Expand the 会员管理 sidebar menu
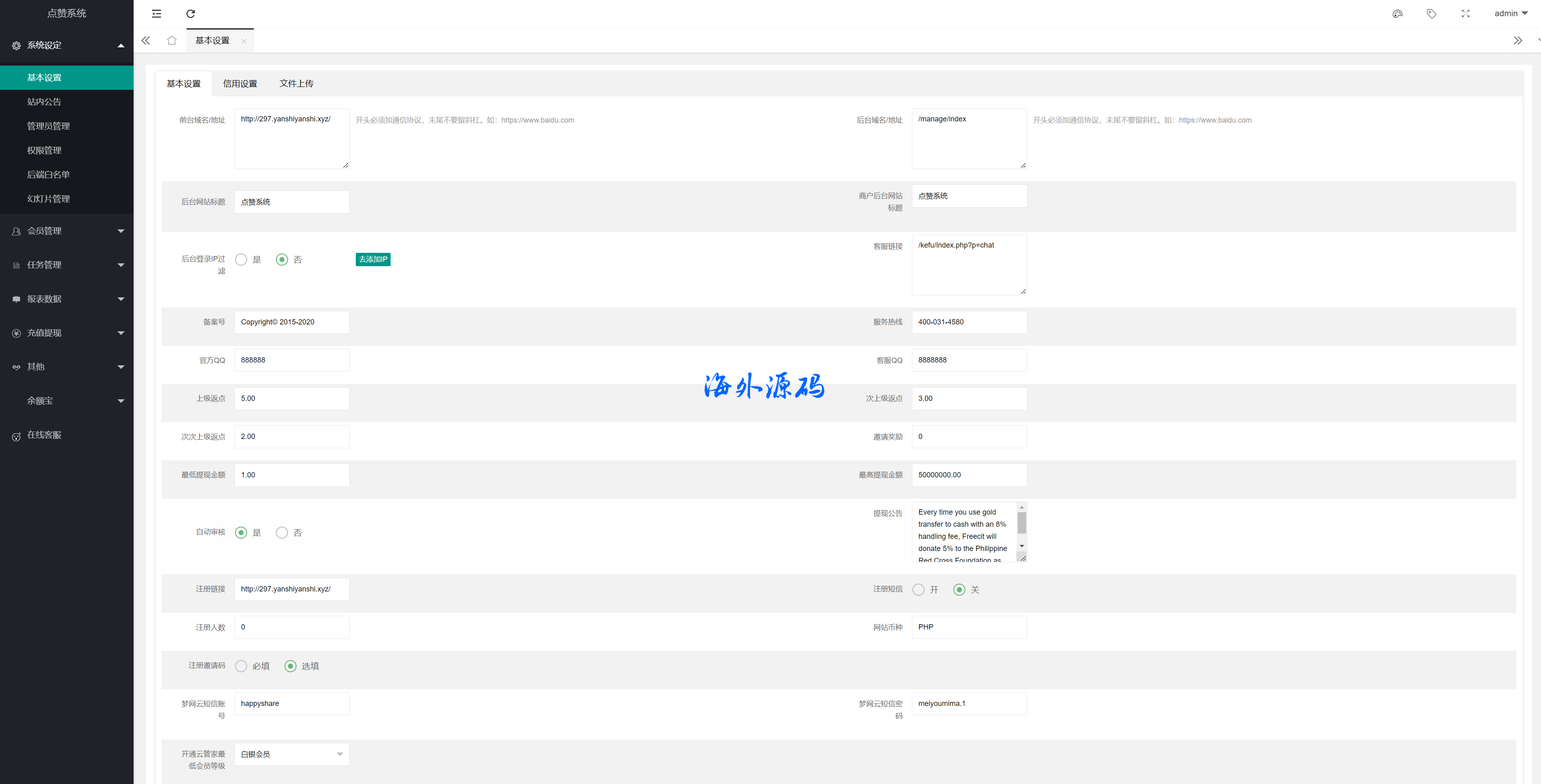1541x784 pixels. (66, 231)
